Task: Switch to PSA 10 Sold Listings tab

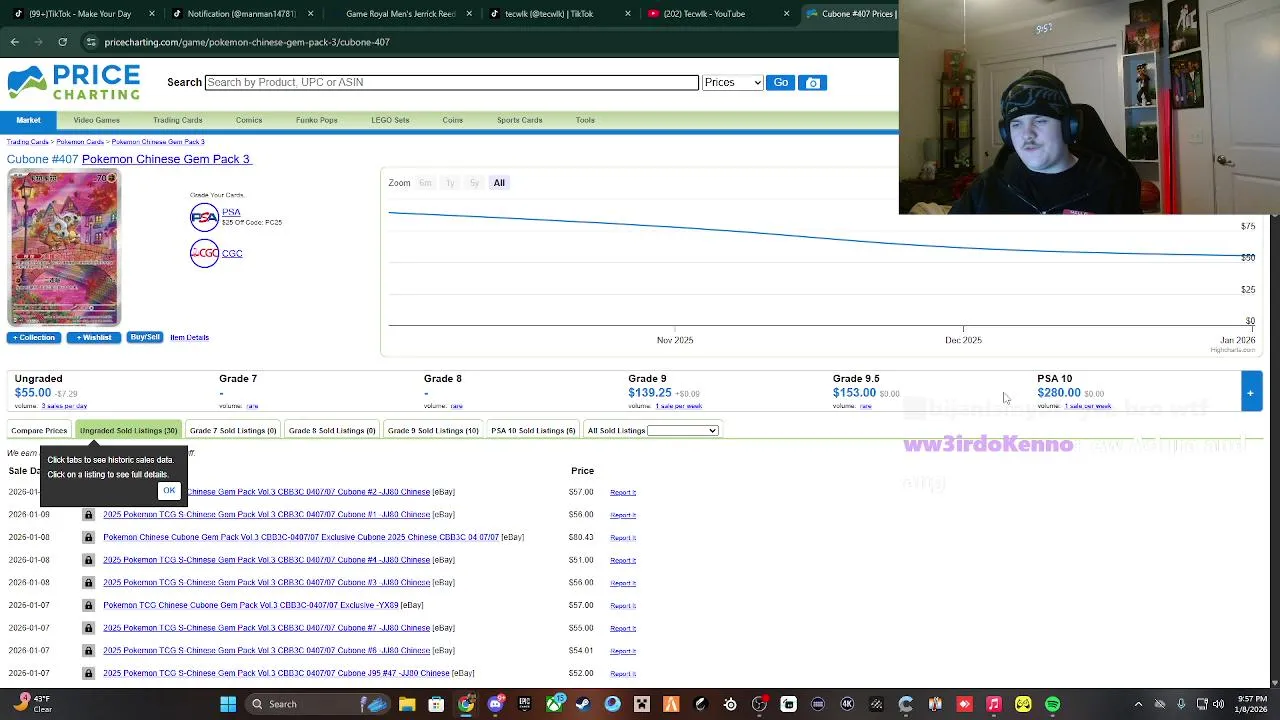Action: 533,431
